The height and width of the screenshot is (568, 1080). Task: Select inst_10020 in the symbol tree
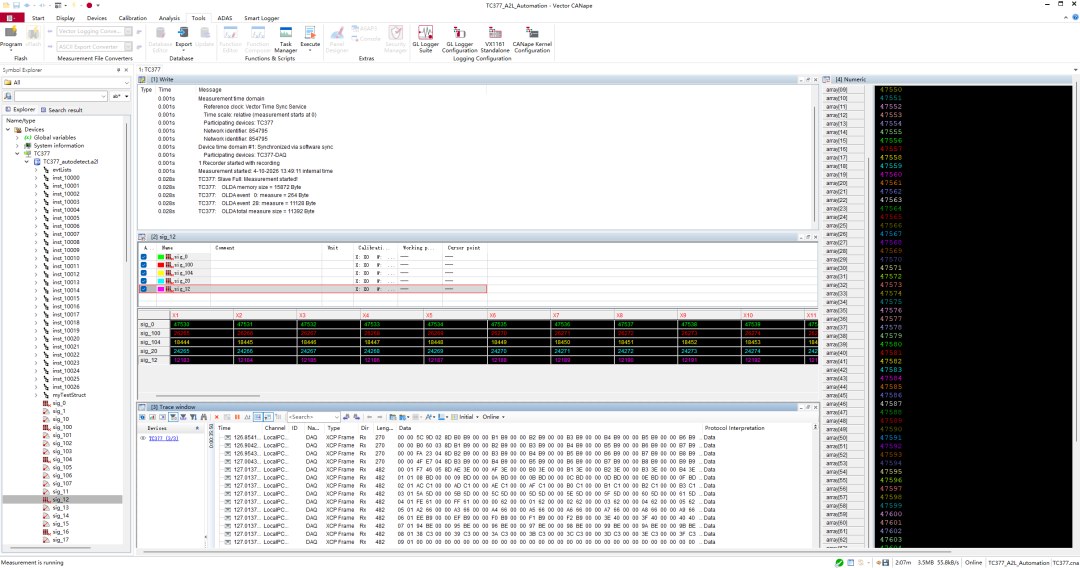pos(65,339)
